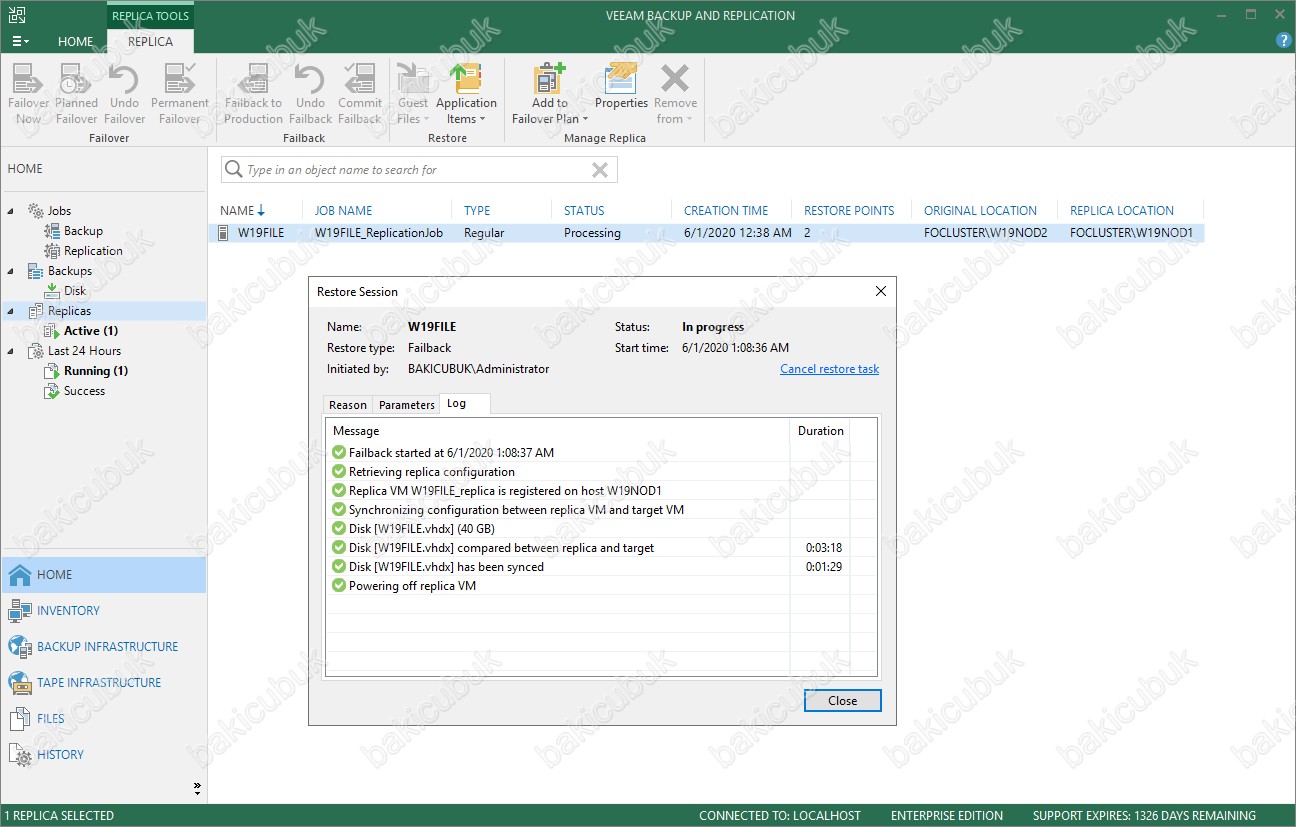Collapse the Jobs tree node
Screen dimensions: 1296x827
click(x=11, y=211)
